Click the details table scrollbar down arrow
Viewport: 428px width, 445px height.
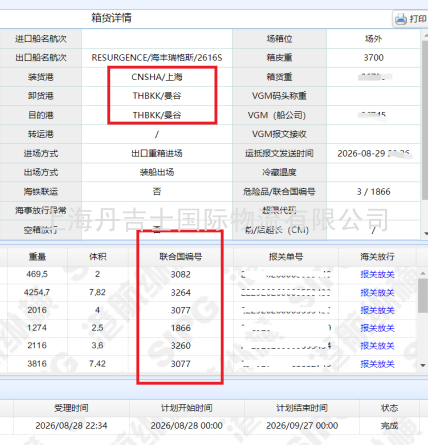click(425, 234)
